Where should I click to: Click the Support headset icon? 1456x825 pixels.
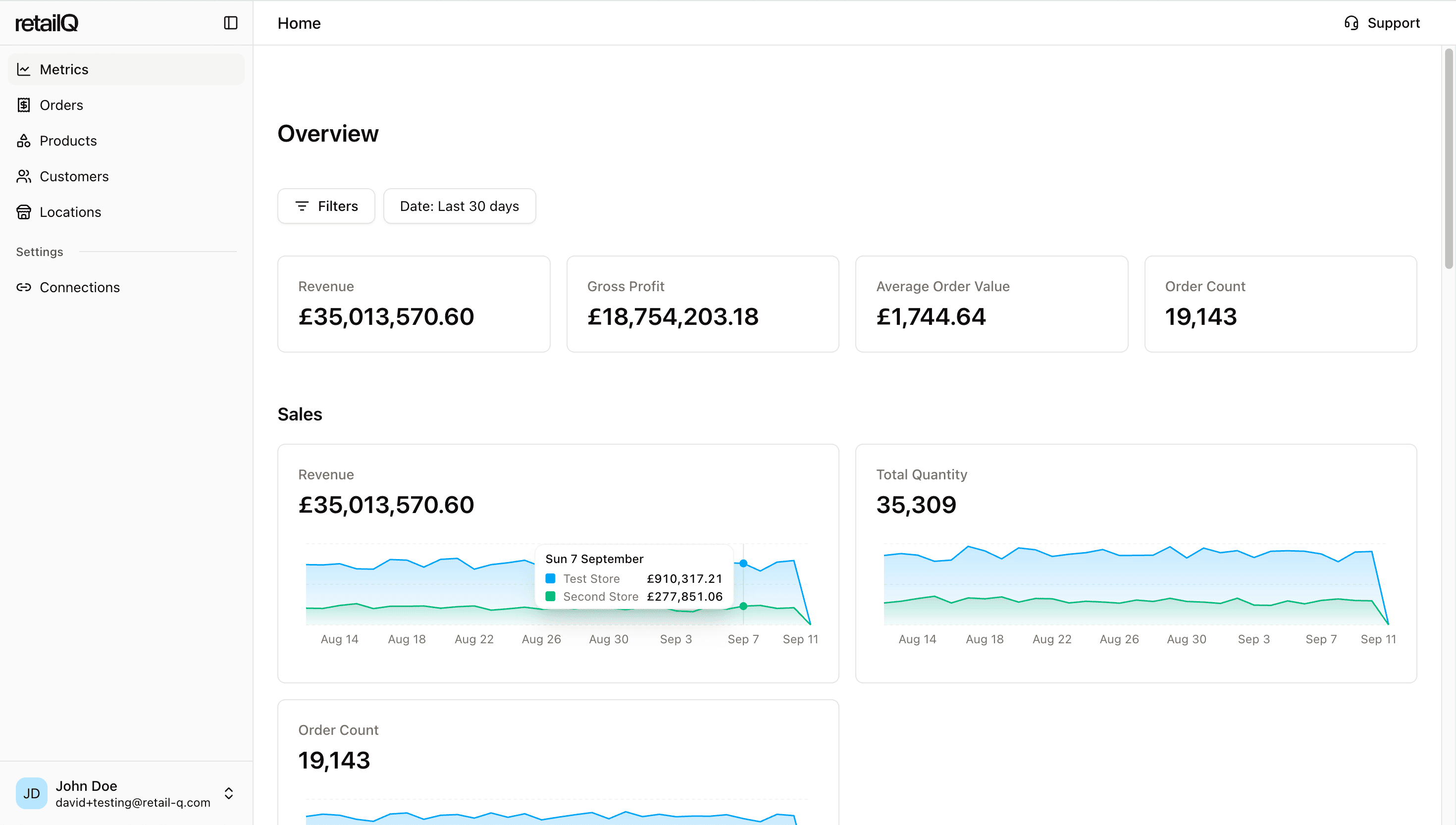[x=1351, y=23]
